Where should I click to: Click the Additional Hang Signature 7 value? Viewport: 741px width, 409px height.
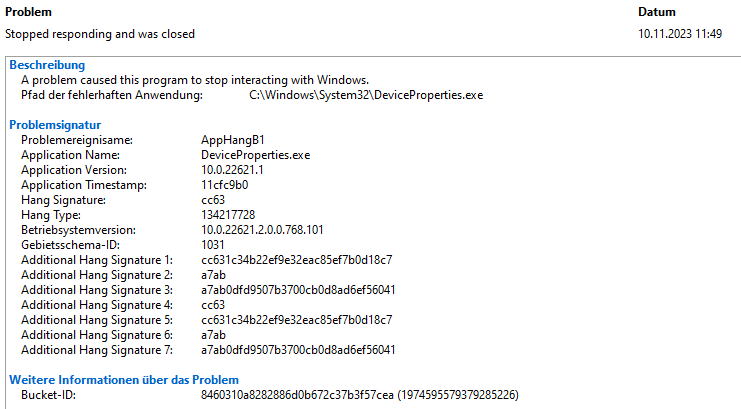click(x=298, y=350)
